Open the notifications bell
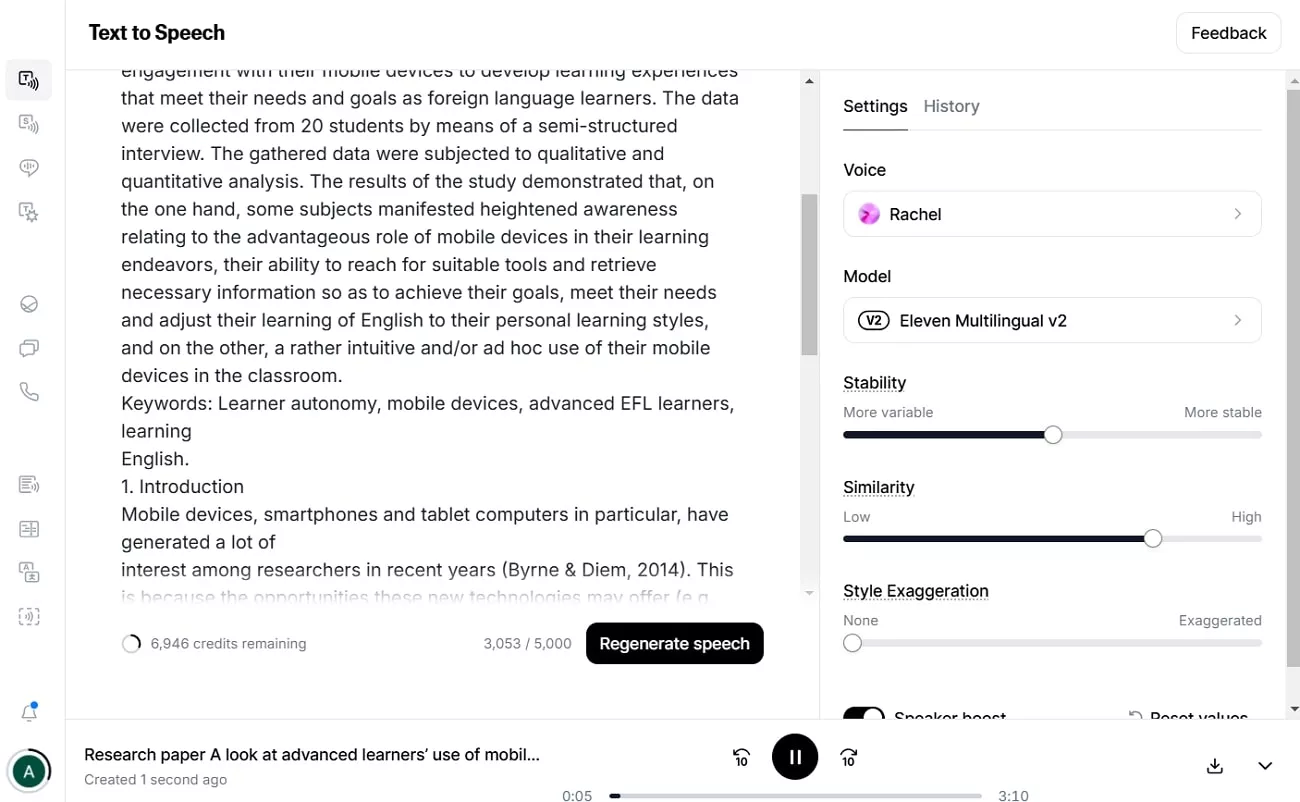Viewport: 1300px width, 802px height. click(x=29, y=711)
